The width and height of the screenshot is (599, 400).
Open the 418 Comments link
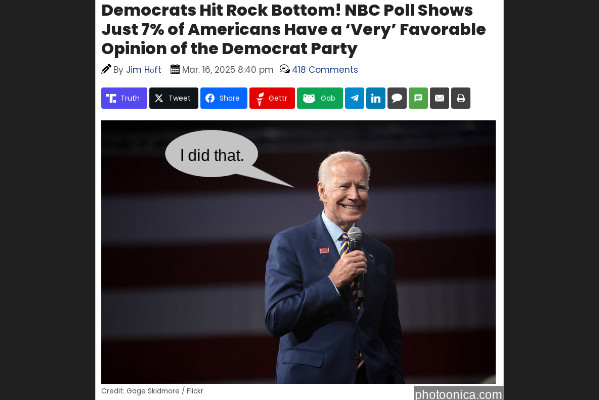[325, 70]
